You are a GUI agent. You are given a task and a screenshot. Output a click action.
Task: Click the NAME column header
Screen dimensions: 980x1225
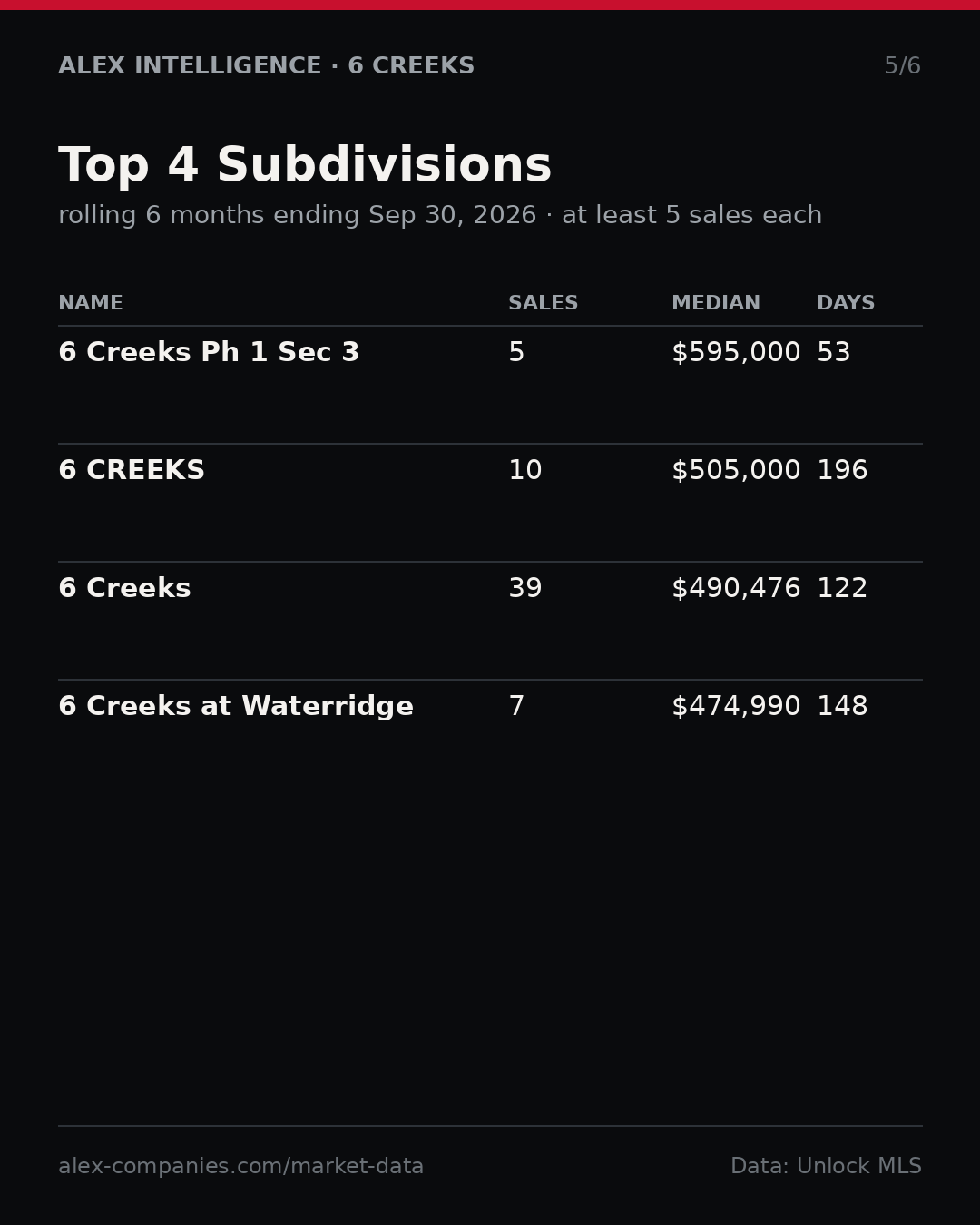(91, 303)
